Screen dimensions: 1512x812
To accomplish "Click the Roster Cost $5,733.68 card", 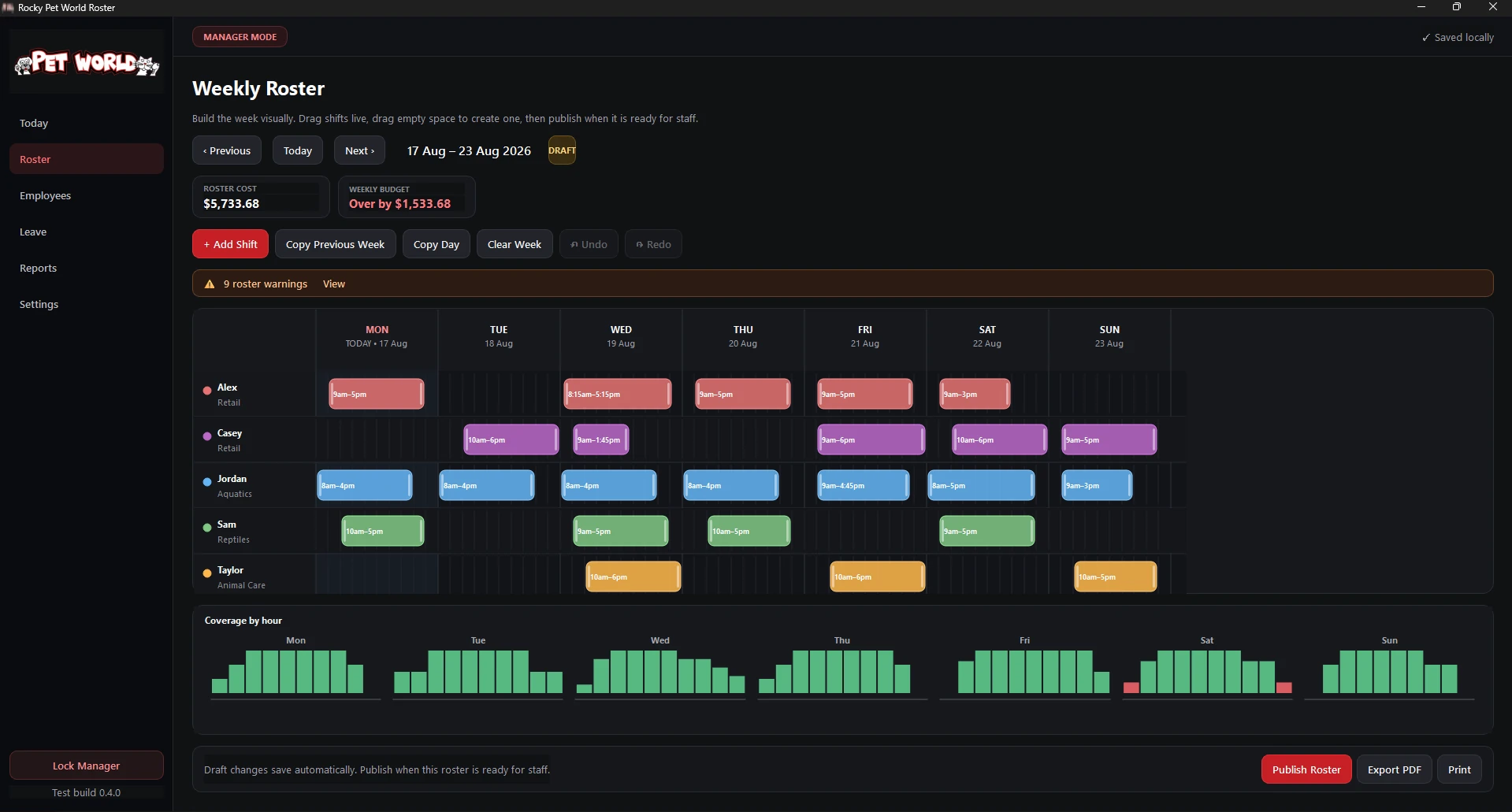I will tap(261, 197).
